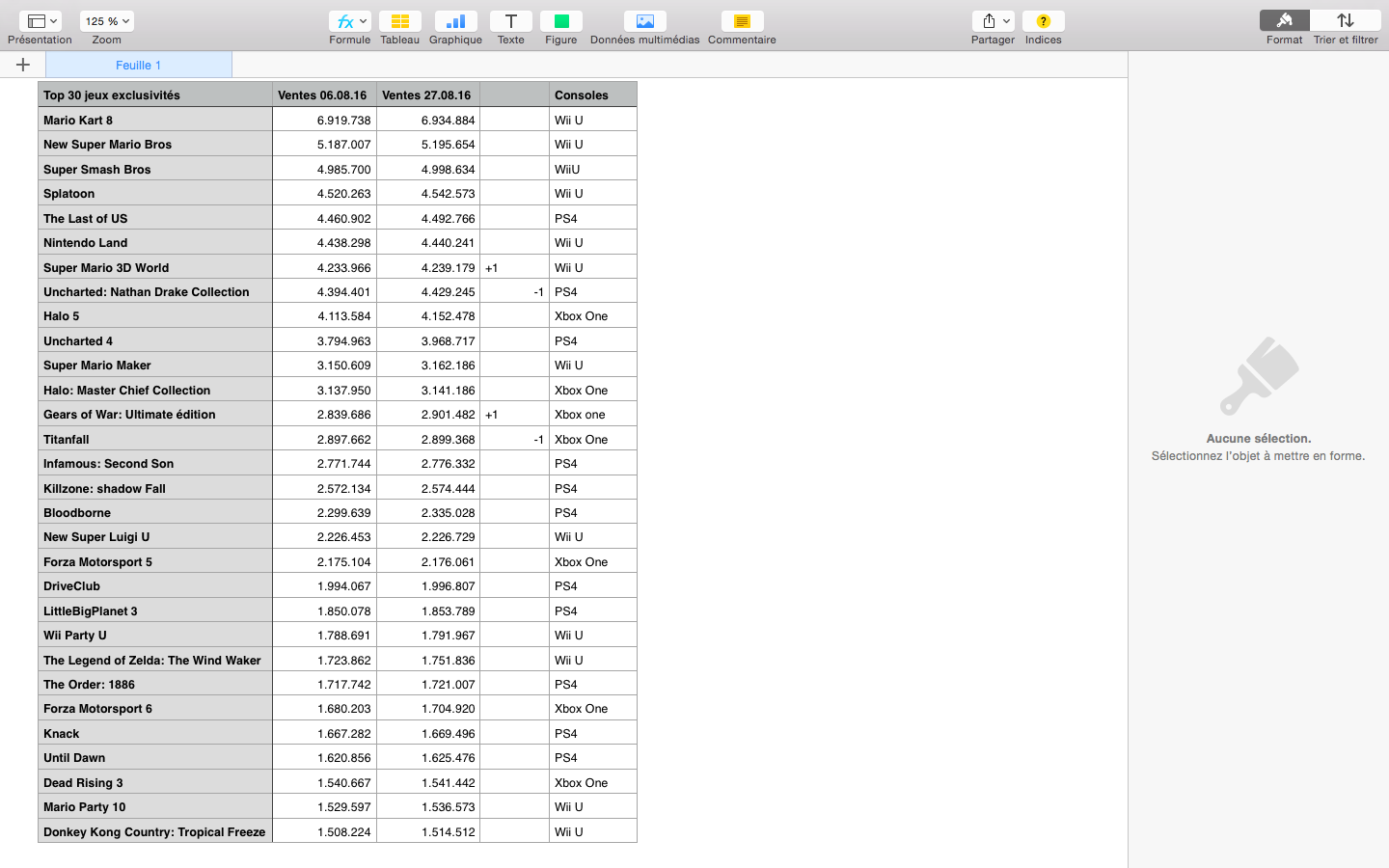The height and width of the screenshot is (868, 1389).
Task: Insert a chart with Graphique icon
Action: tap(455, 21)
